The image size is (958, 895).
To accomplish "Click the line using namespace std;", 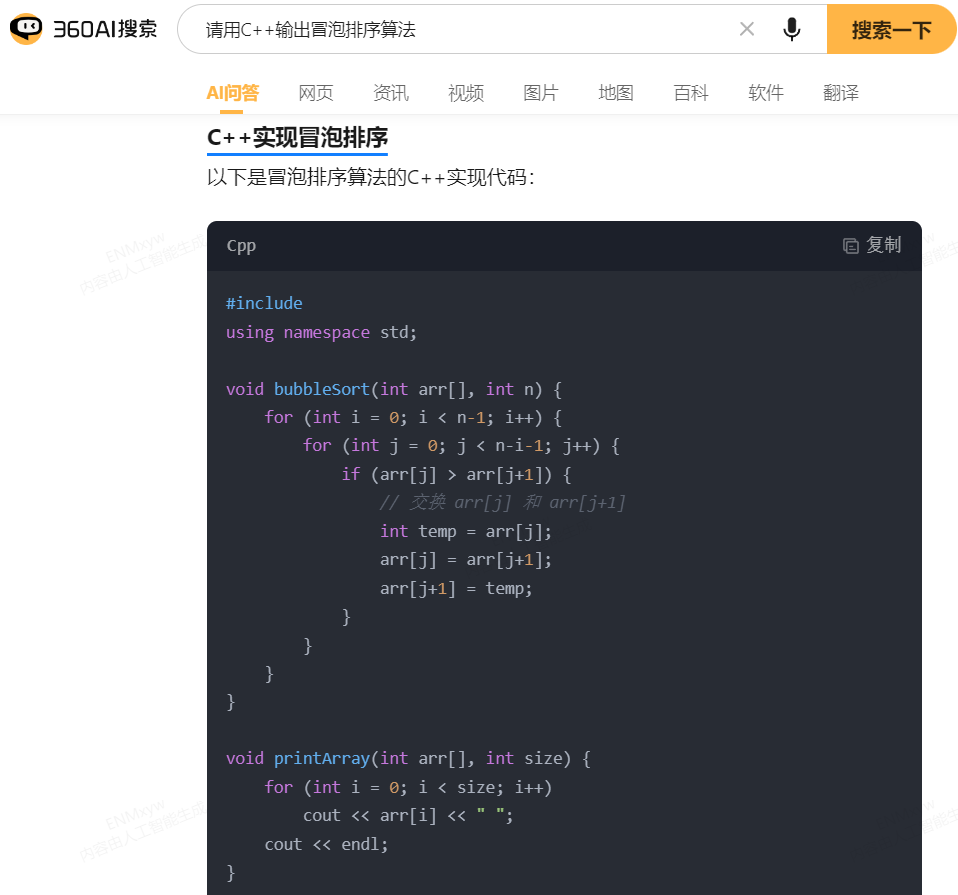I will tap(321, 332).
